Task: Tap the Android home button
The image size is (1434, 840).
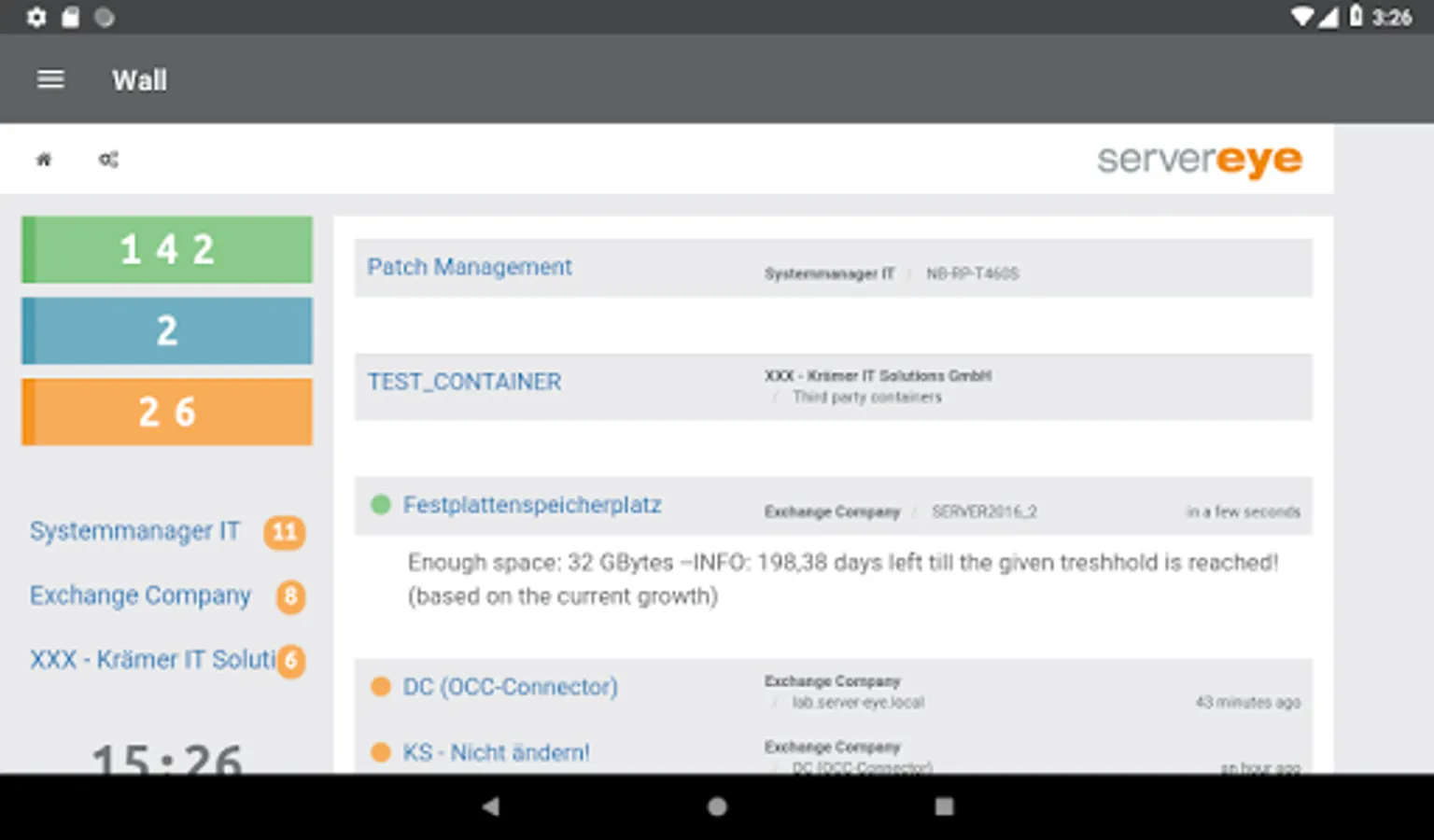Action: tap(717, 806)
